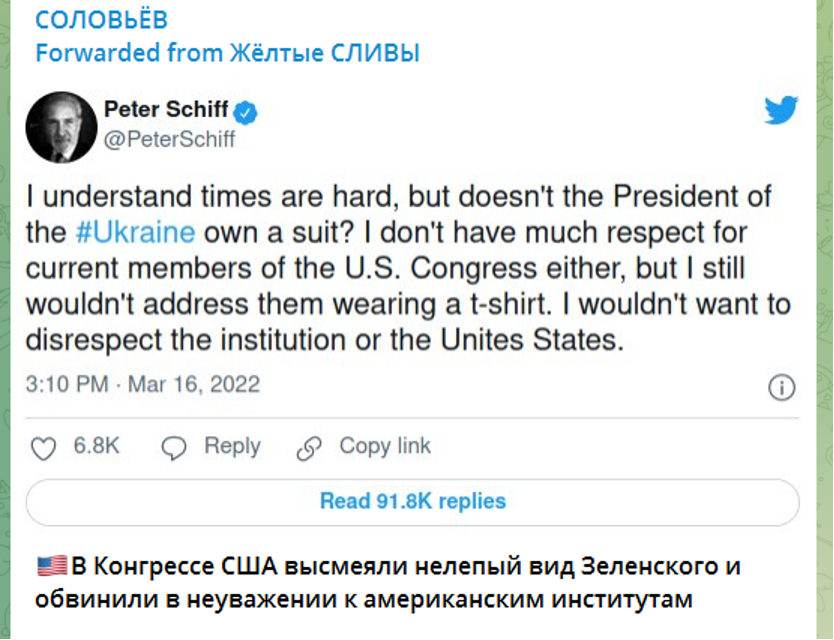Click the Reply text label
The width and height of the screenshot is (834, 640).
click(232, 447)
